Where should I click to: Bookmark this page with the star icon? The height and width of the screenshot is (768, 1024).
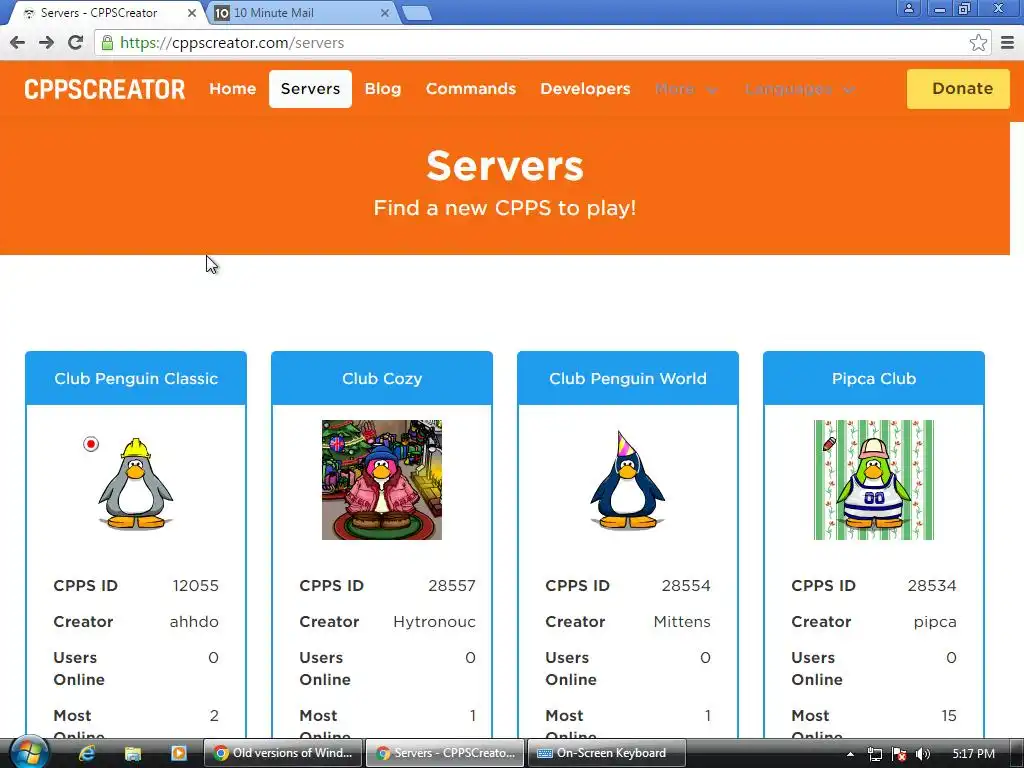[x=978, y=43]
